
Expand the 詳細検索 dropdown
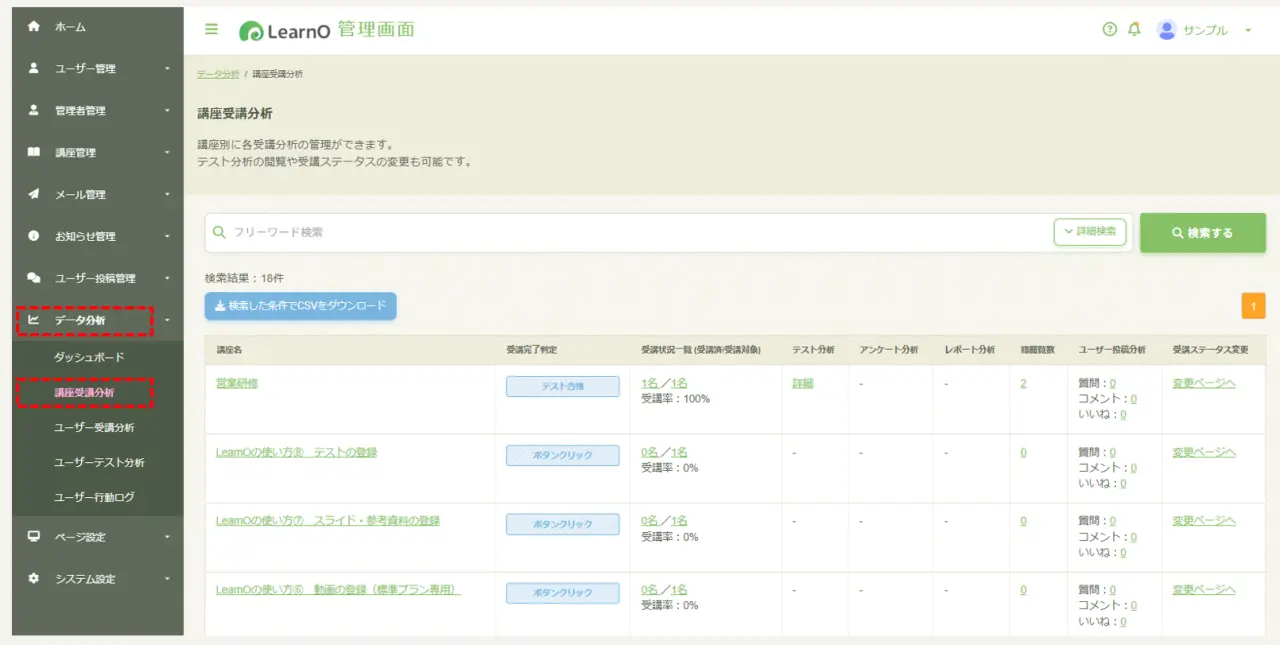point(1089,232)
